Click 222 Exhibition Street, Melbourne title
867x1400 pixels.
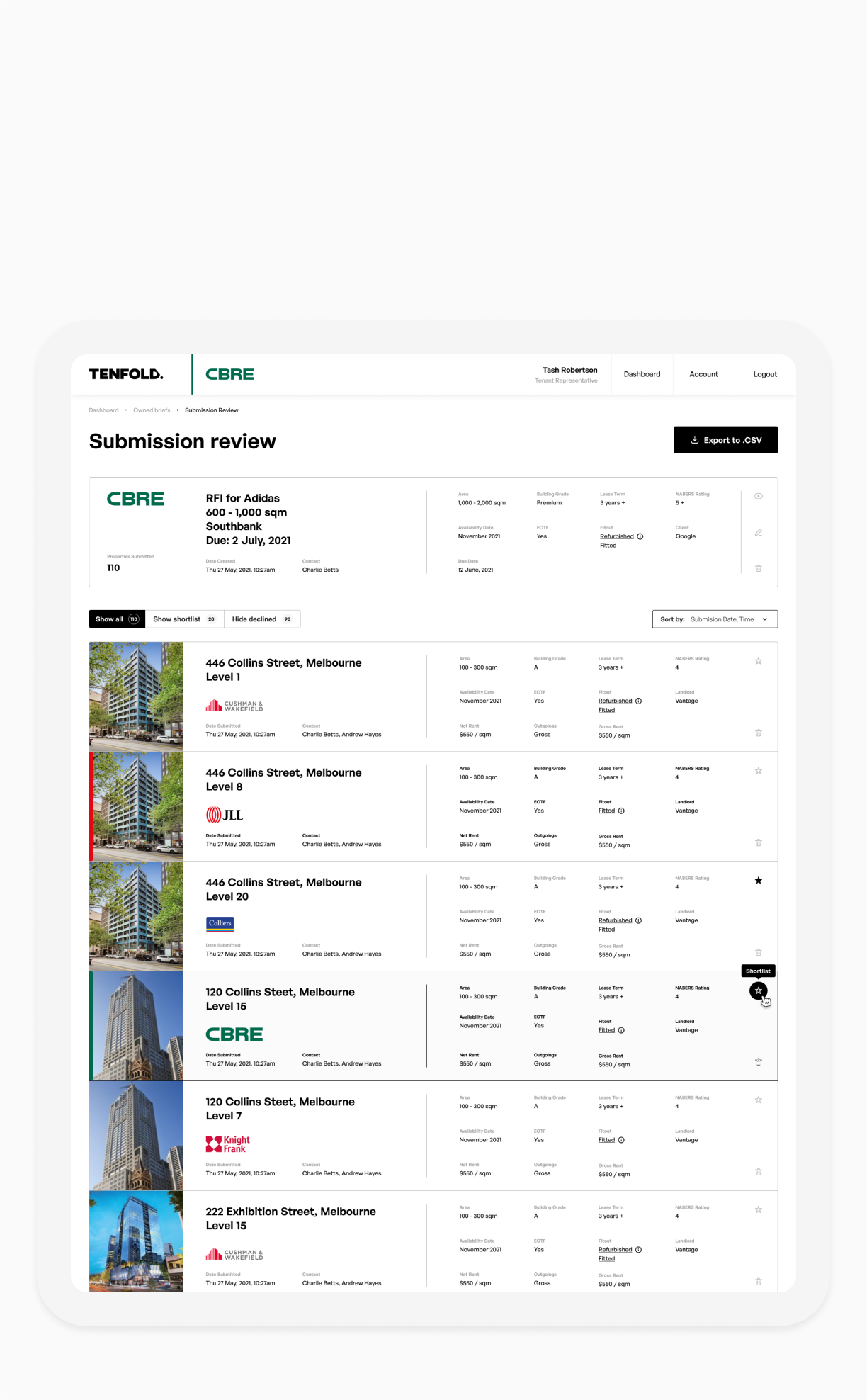[x=291, y=1212]
